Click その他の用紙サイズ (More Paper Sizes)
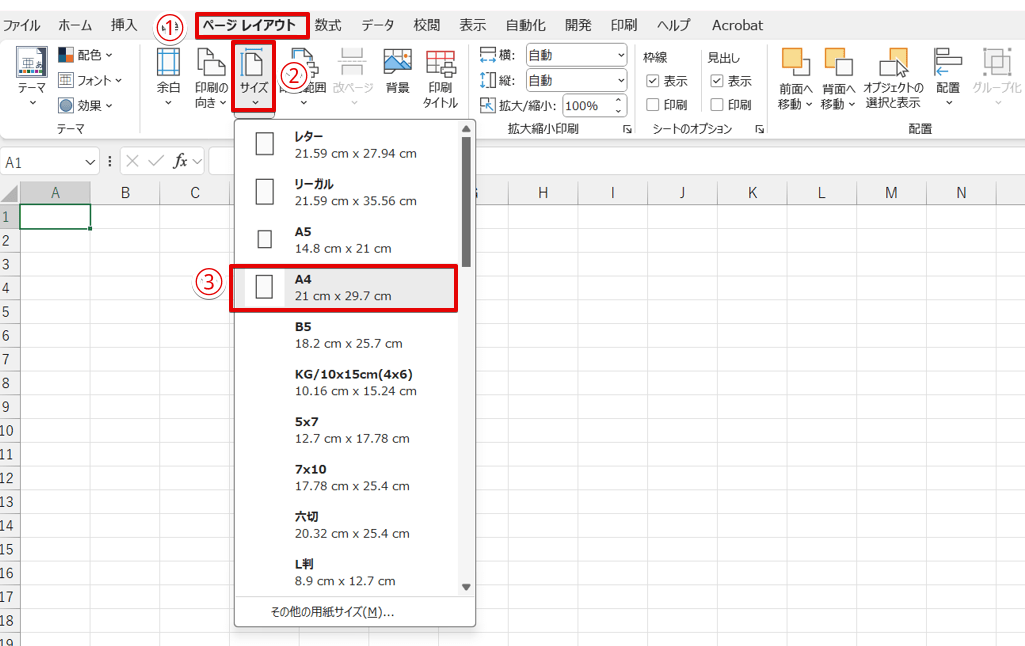Image resolution: width=1025 pixels, height=646 pixels. tap(332, 612)
